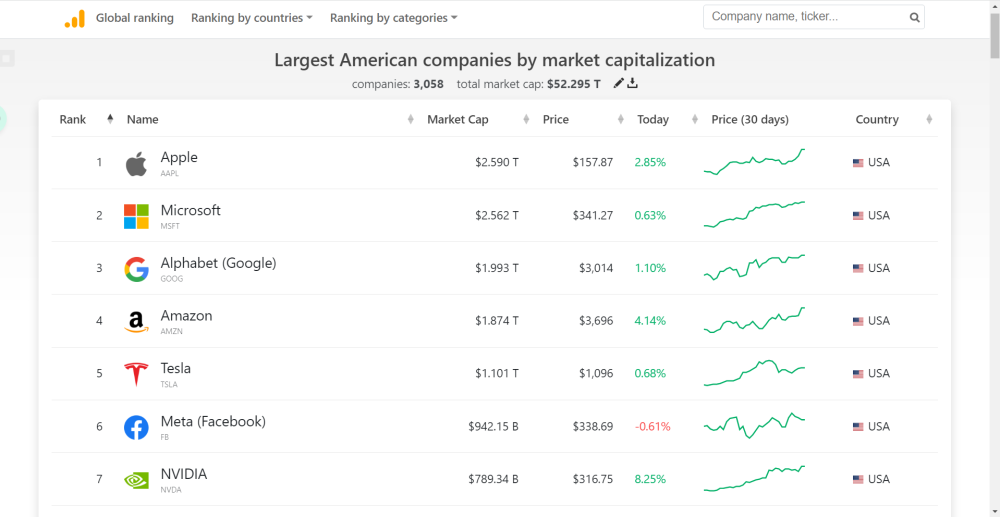Click the pencil edit icon near total market cap
This screenshot has height=517, width=1000.
click(x=618, y=83)
